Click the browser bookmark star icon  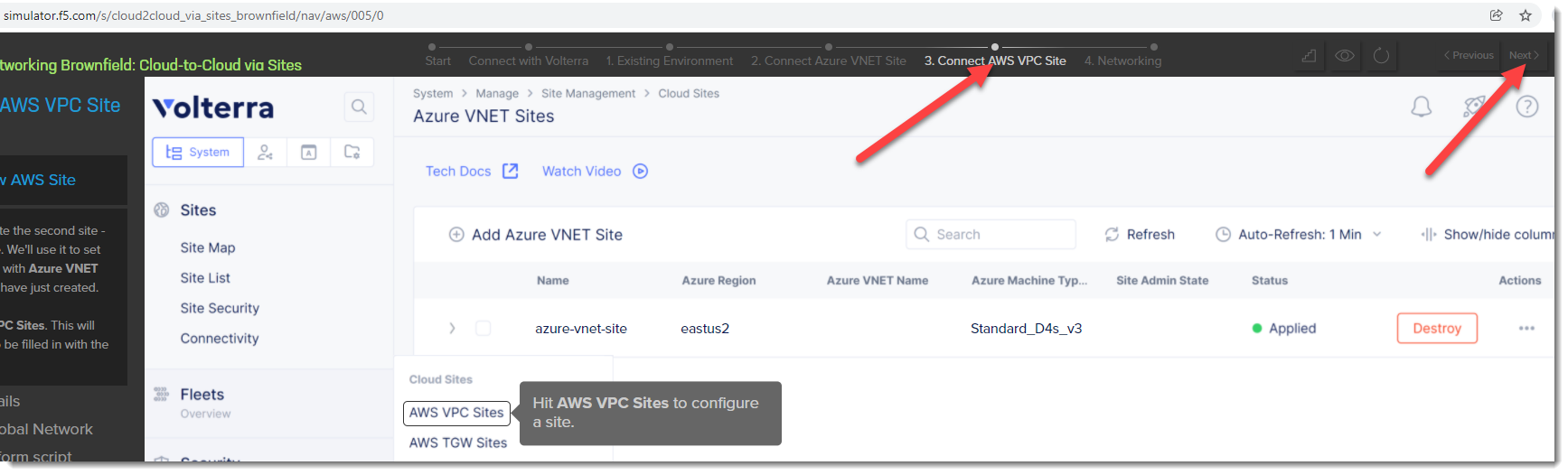tap(1526, 15)
